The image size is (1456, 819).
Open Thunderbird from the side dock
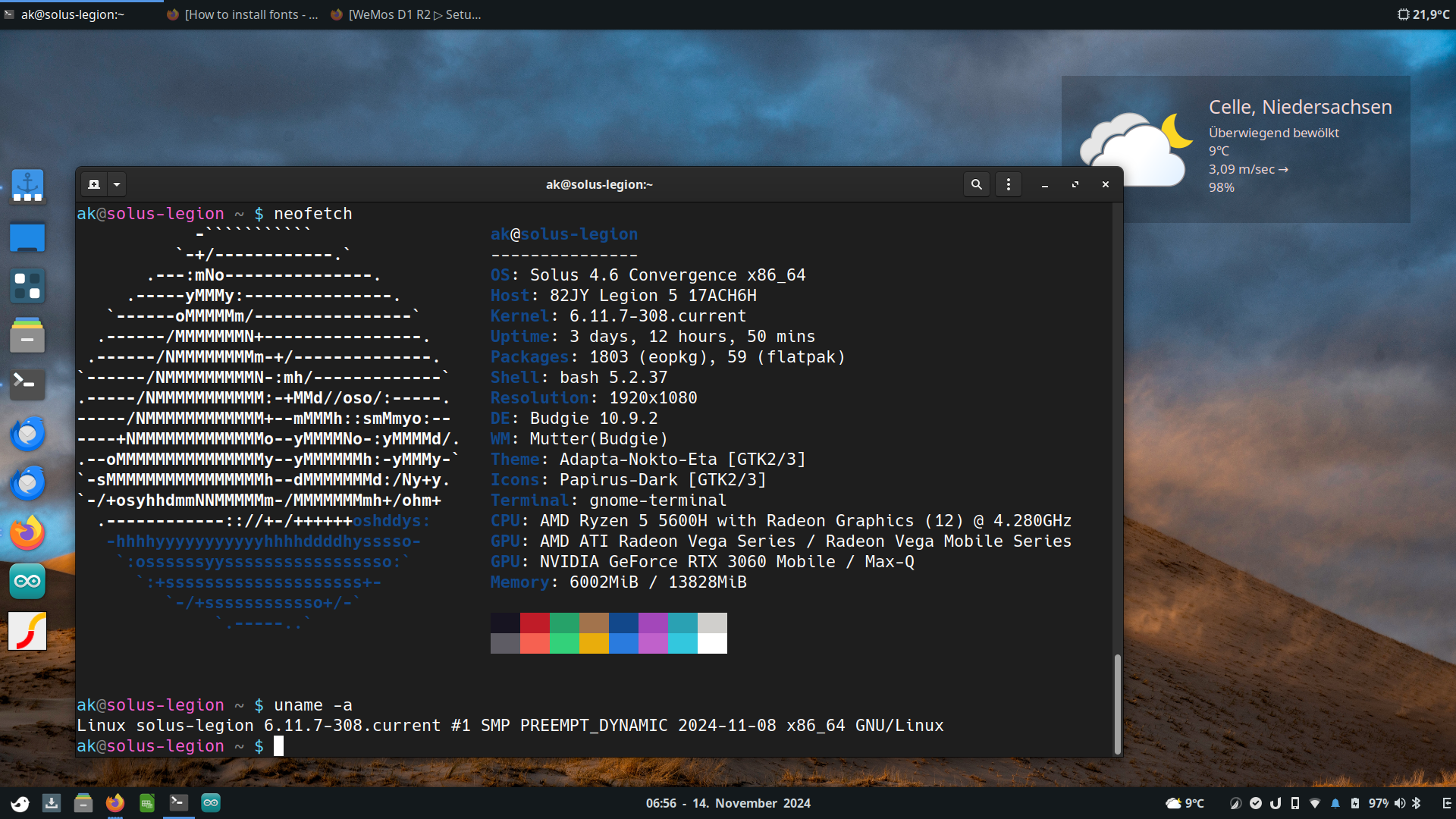pos(27,434)
